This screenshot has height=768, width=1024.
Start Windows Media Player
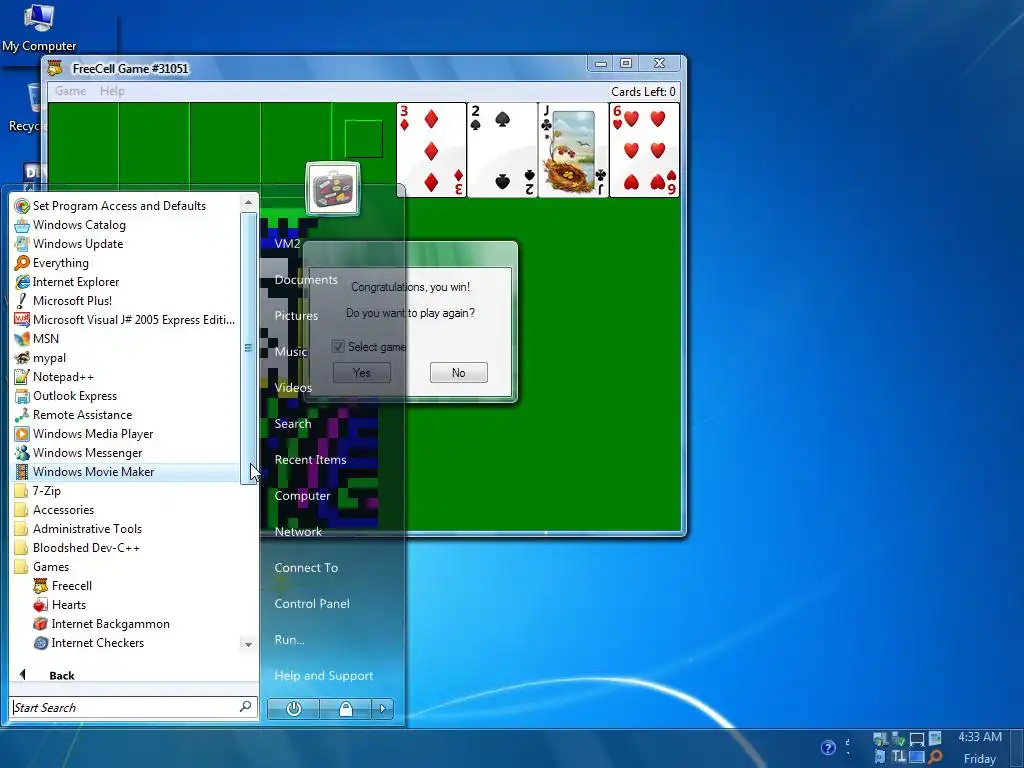(84, 434)
